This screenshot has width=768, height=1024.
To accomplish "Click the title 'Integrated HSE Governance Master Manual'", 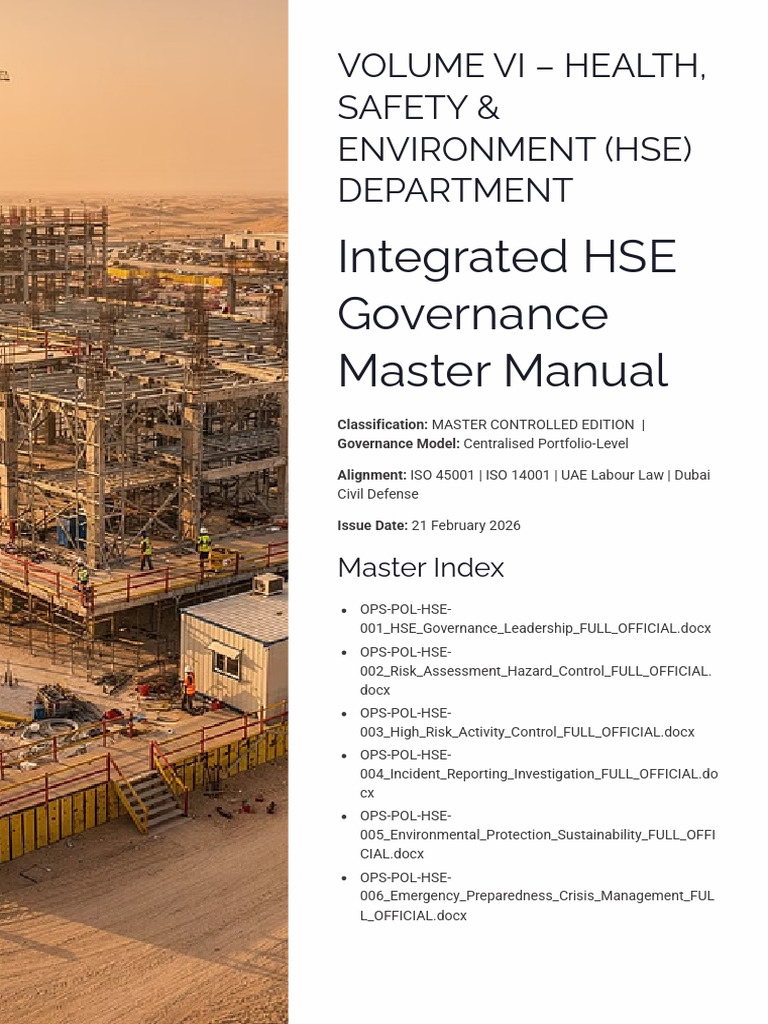I will pos(507,313).
